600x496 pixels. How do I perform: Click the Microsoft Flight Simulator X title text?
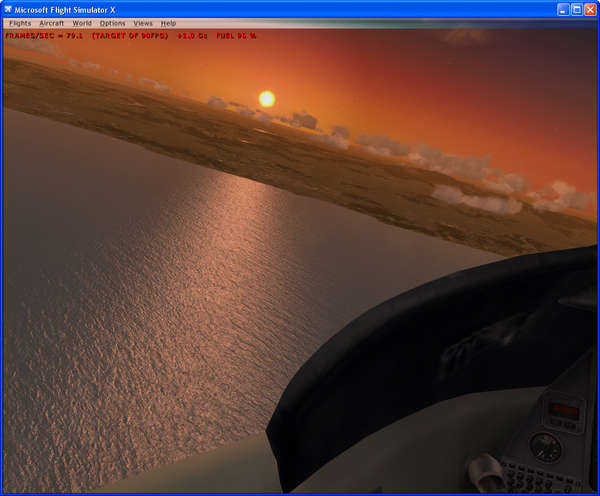(x=65, y=10)
